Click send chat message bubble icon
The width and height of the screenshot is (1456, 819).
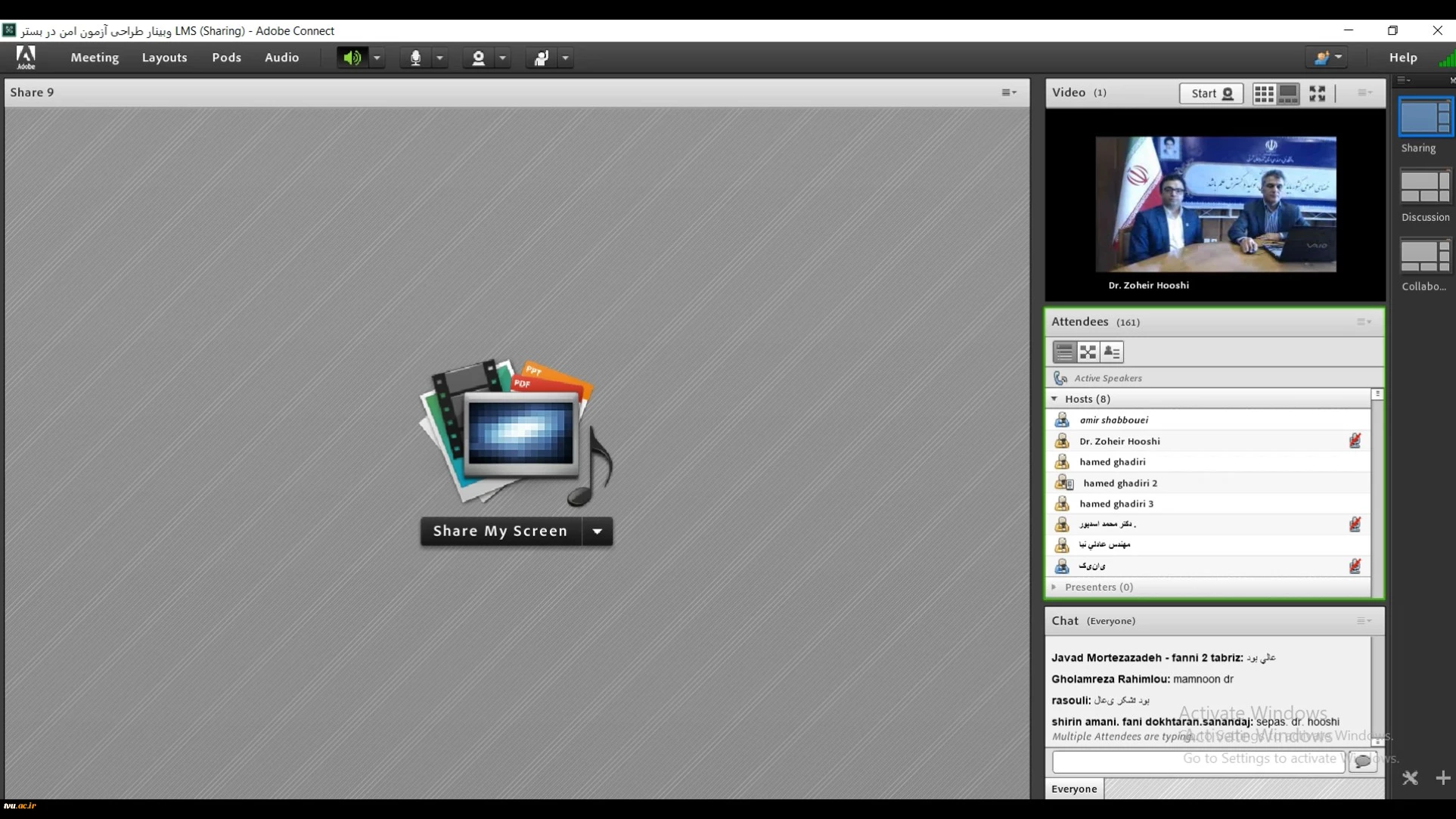pos(1363,762)
